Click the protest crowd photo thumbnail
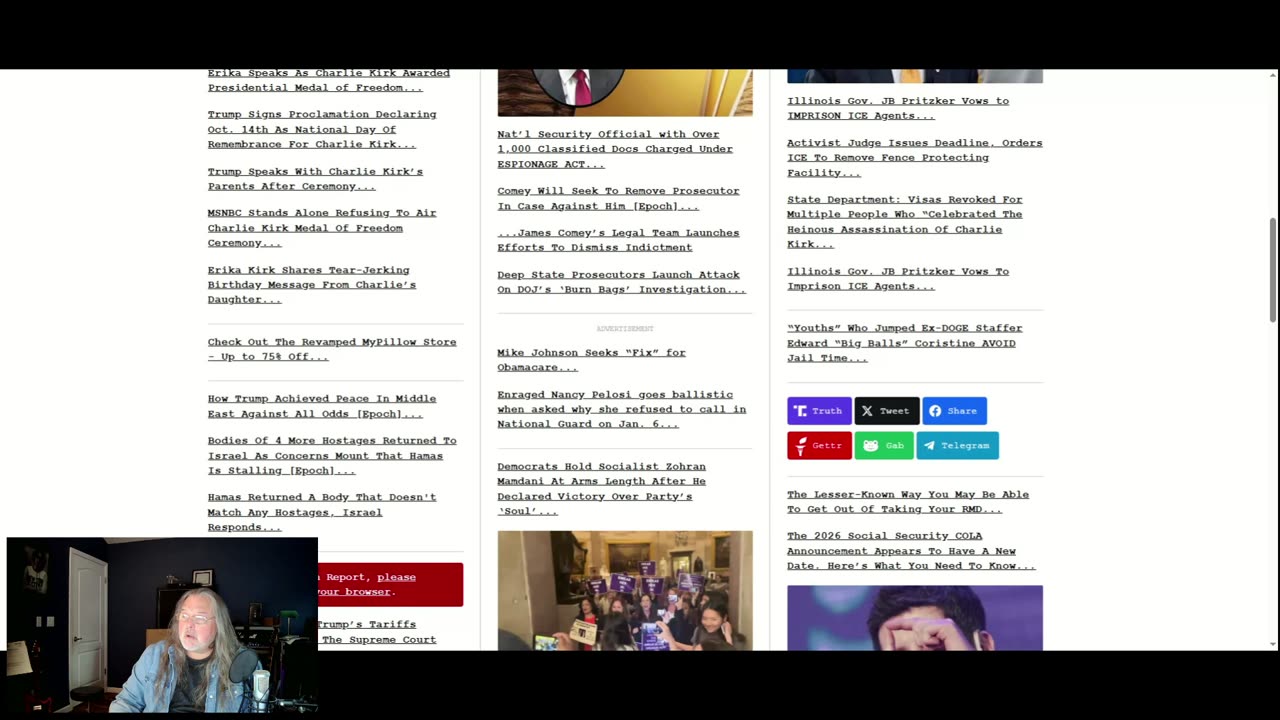The width and height of the screenshot is (1280, 720). 625,590
